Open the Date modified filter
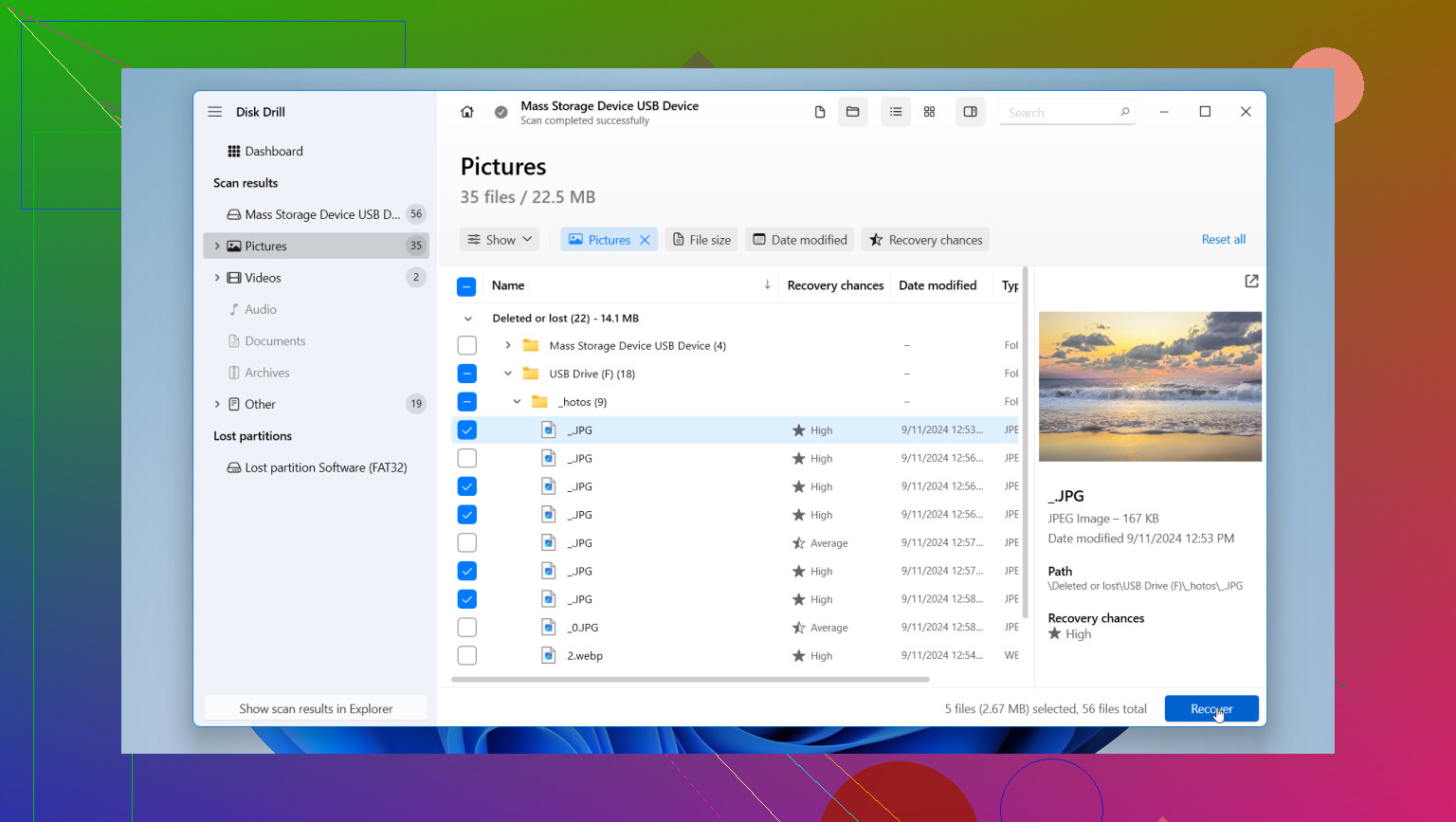Image resolution: width=1456 pixels, height=822 pixels. (x=800, y=240)
